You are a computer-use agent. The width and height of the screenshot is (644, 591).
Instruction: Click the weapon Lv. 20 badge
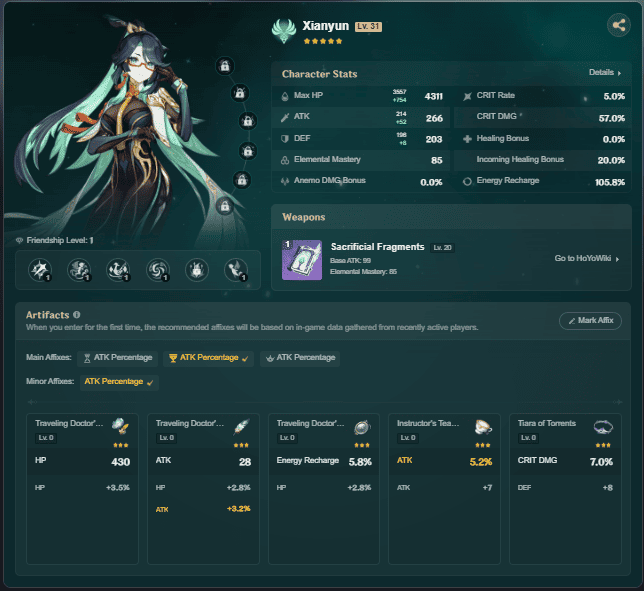(442, 248)
